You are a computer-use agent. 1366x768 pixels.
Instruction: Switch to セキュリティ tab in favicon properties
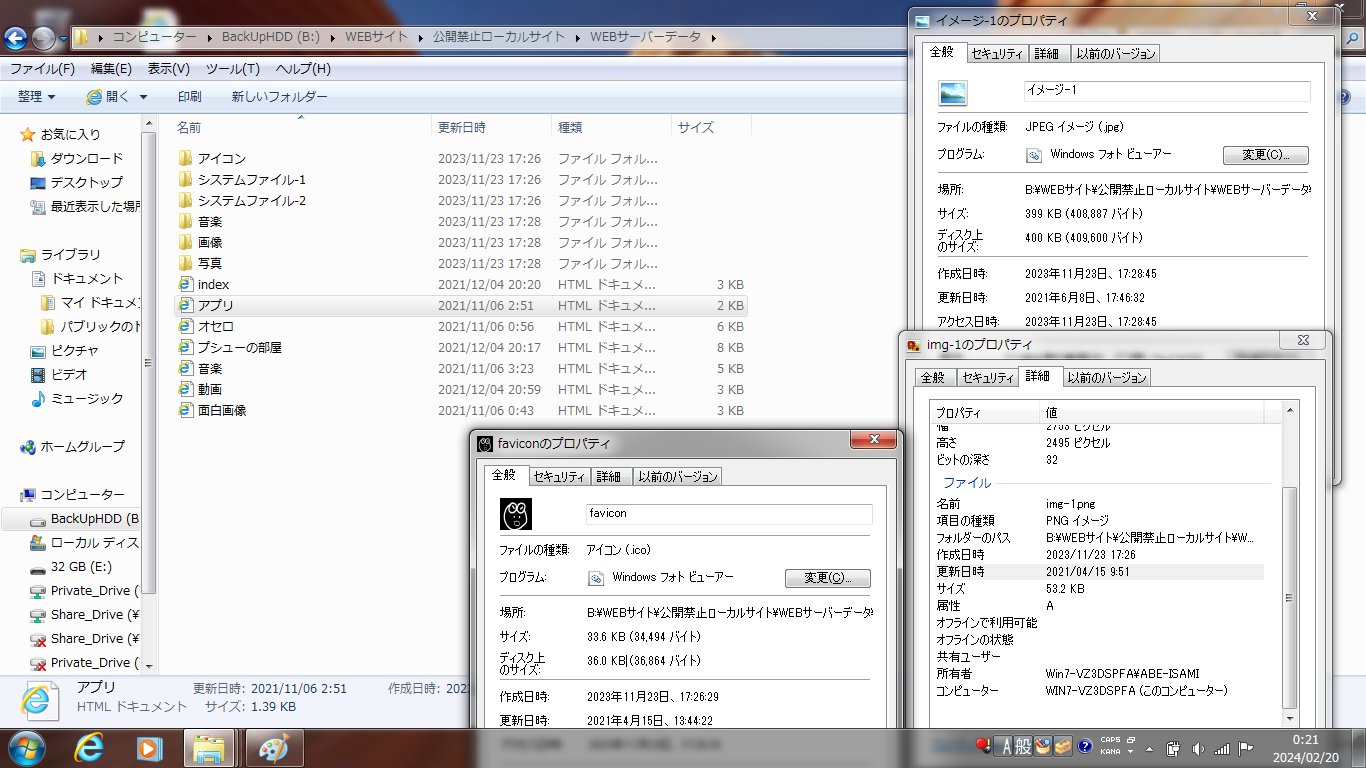point(558,477)
